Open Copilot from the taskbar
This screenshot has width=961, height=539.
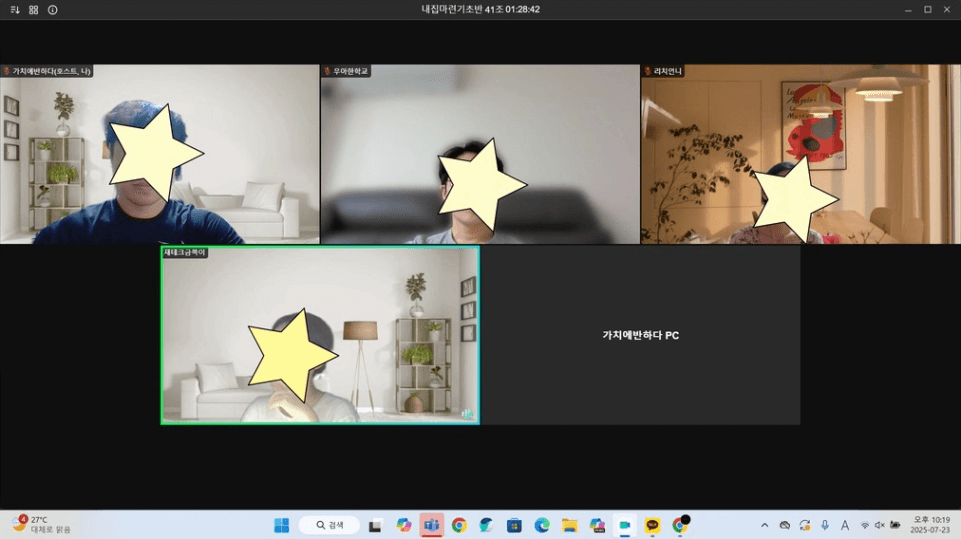(x=403, y=525)
